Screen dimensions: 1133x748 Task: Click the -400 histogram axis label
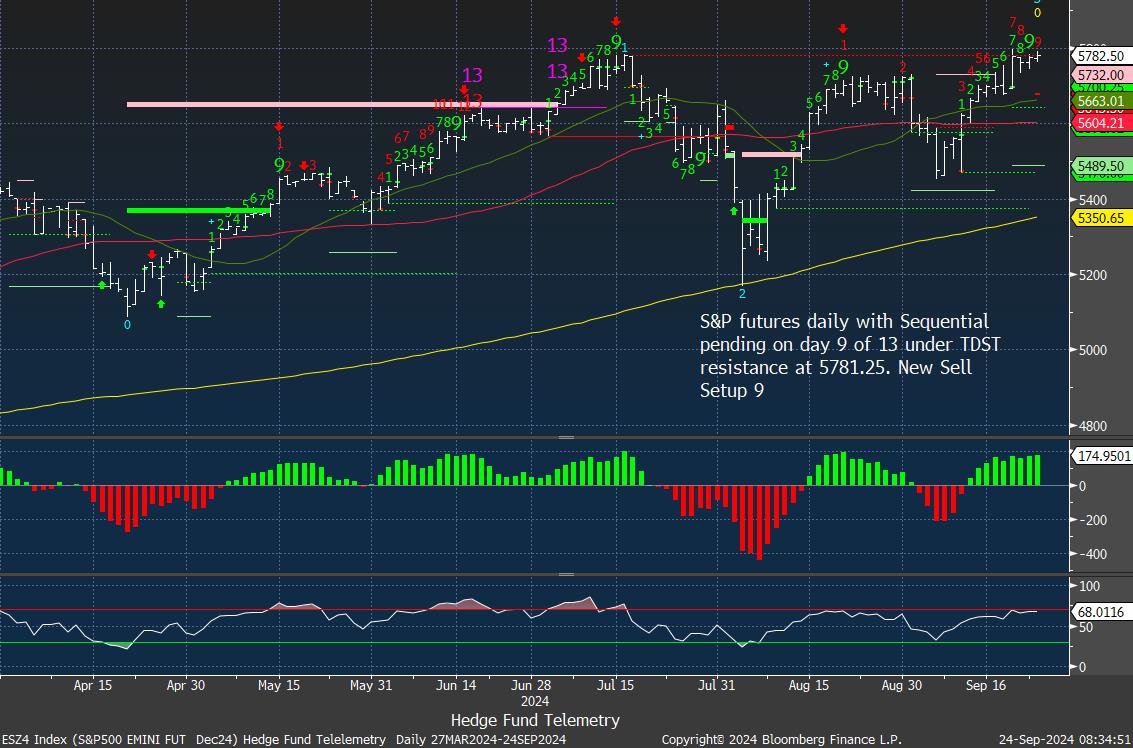(x=1092, y=554)
